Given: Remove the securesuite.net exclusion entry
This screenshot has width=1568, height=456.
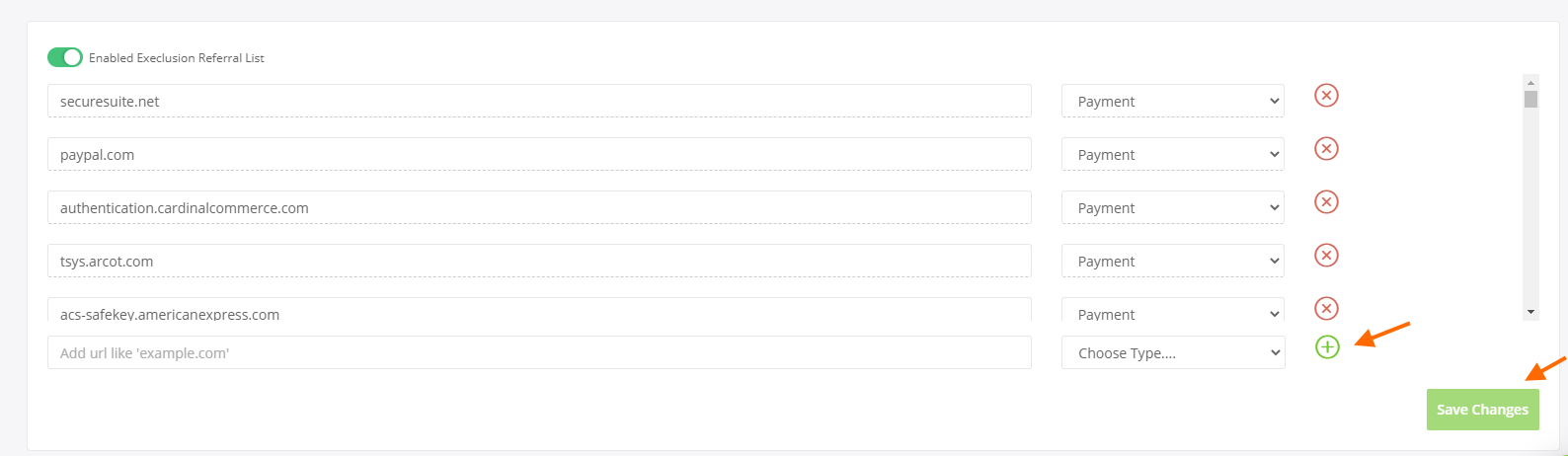Looking at the screenshot, I should click(x=1326, y=96).
